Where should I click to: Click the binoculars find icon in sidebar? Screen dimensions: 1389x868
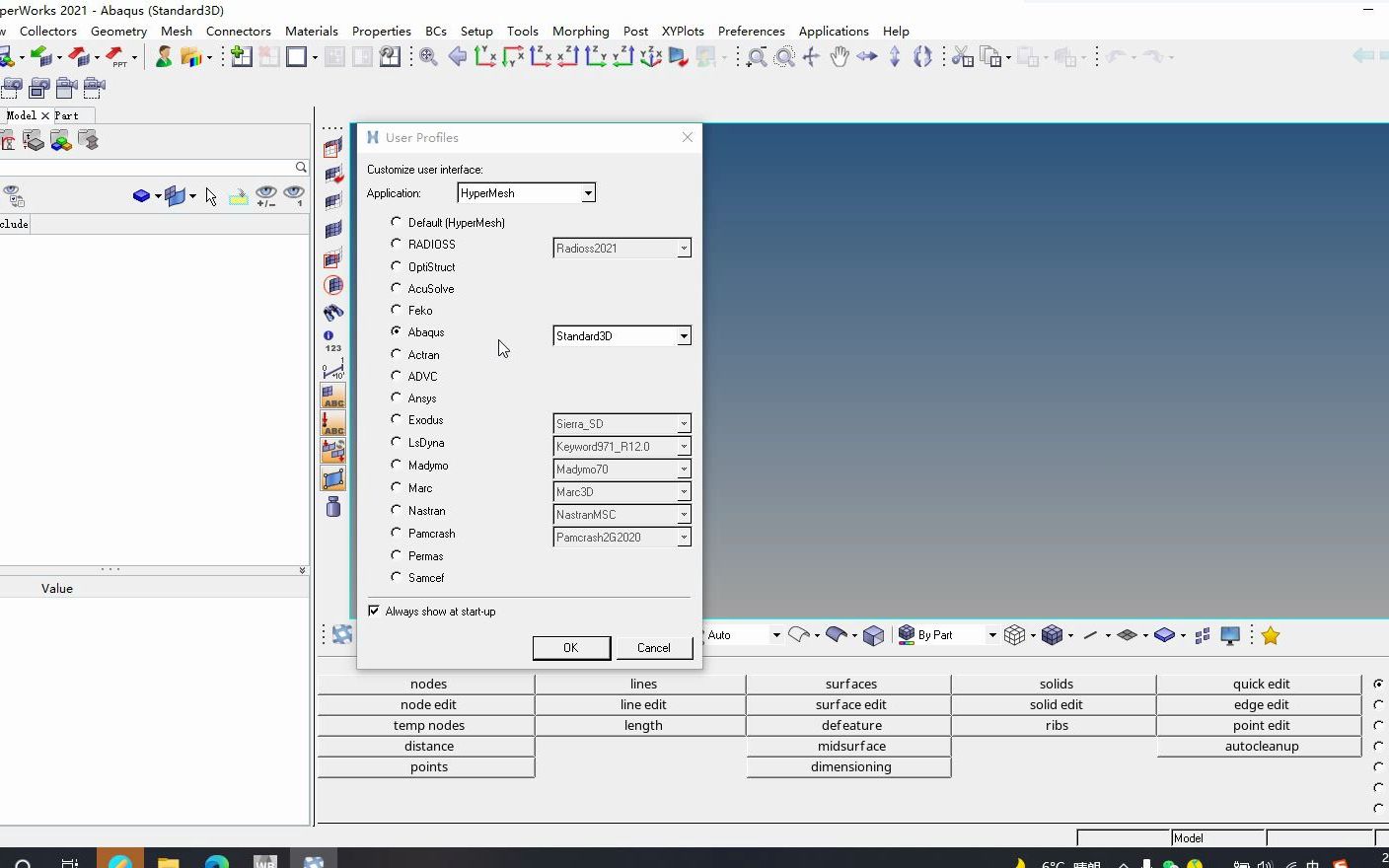(333, 313)
